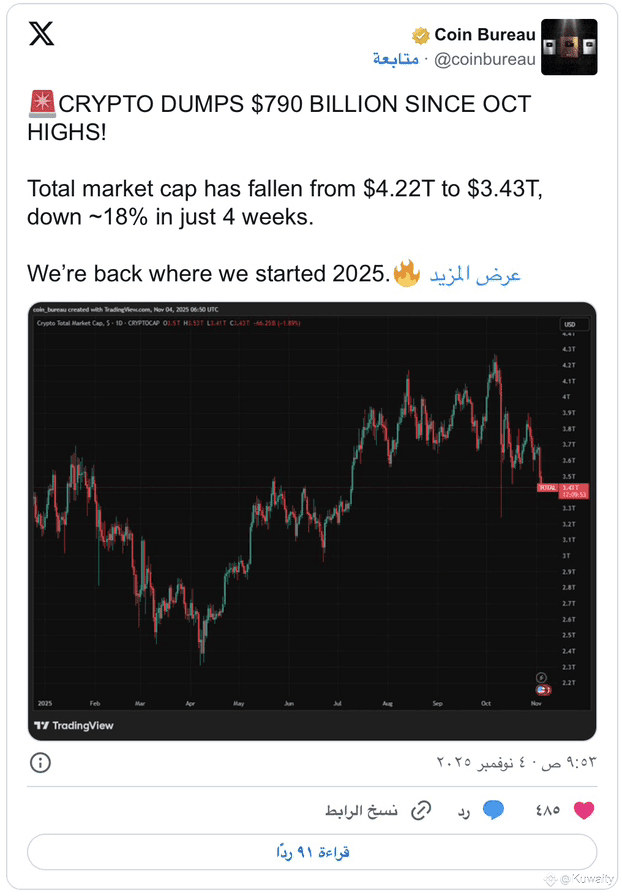The width and height of the screenshot is (622, 896).
Task: Open the info icon below the chart
Action: pyautogui.click(x=40, y=762)
